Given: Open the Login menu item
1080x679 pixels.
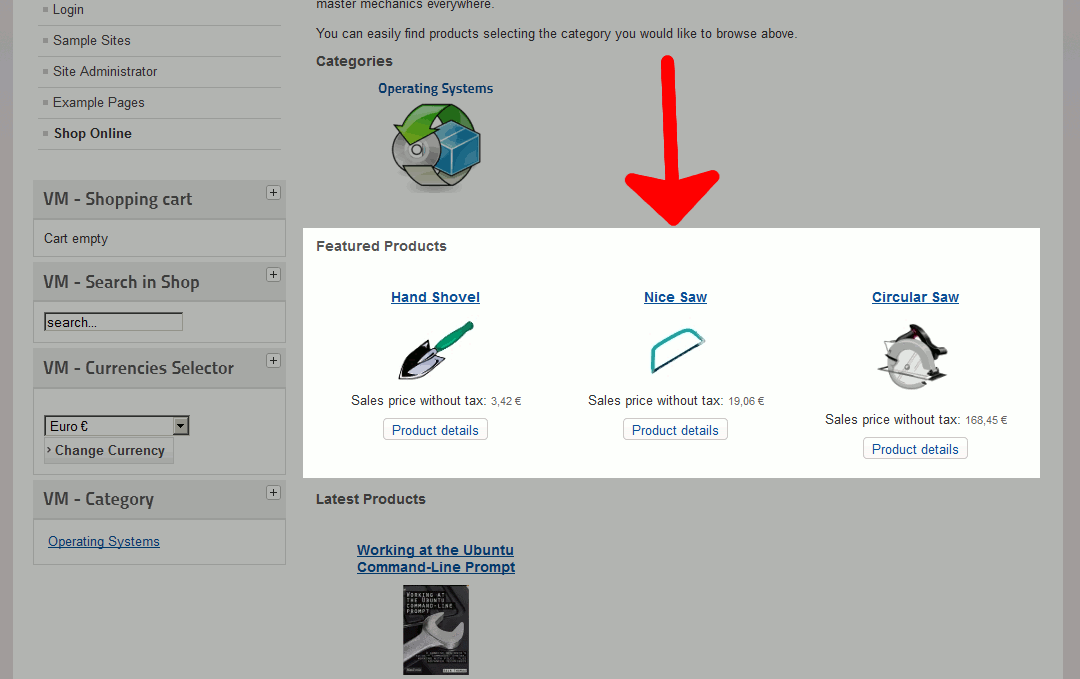Looking at the screenshot, I should point(68,10).
